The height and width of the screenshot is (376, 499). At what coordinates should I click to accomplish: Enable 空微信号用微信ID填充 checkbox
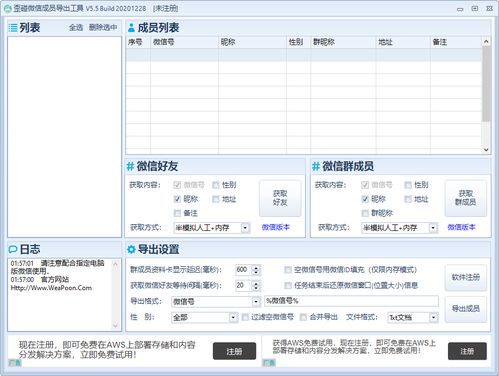tap(288, 269)
